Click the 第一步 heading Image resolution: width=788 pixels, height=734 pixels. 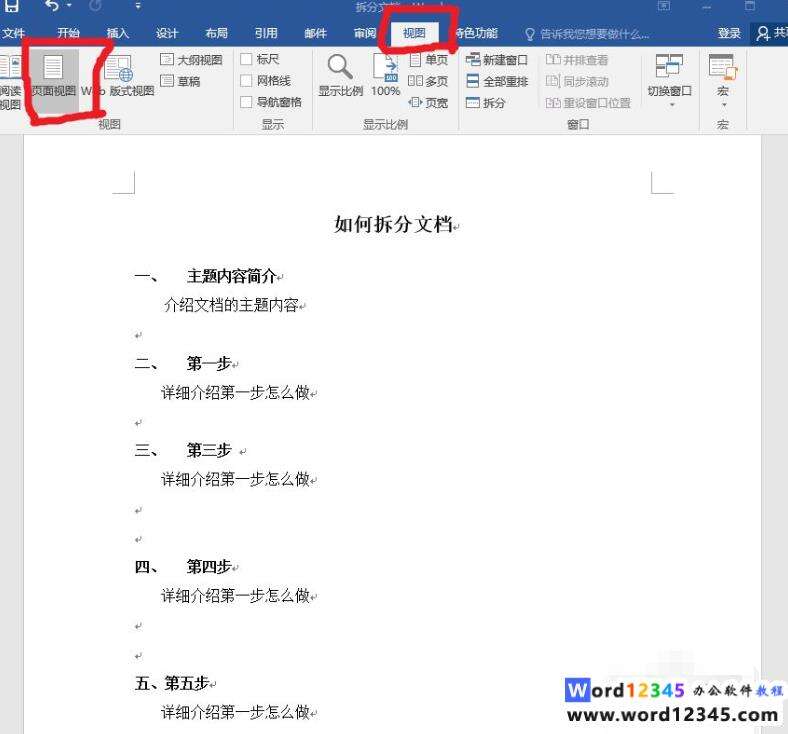click(209, 363)
